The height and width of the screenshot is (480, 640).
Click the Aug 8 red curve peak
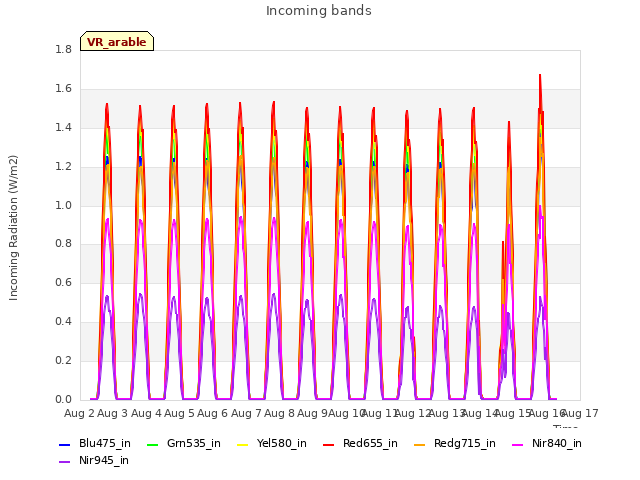click(274, 102)
